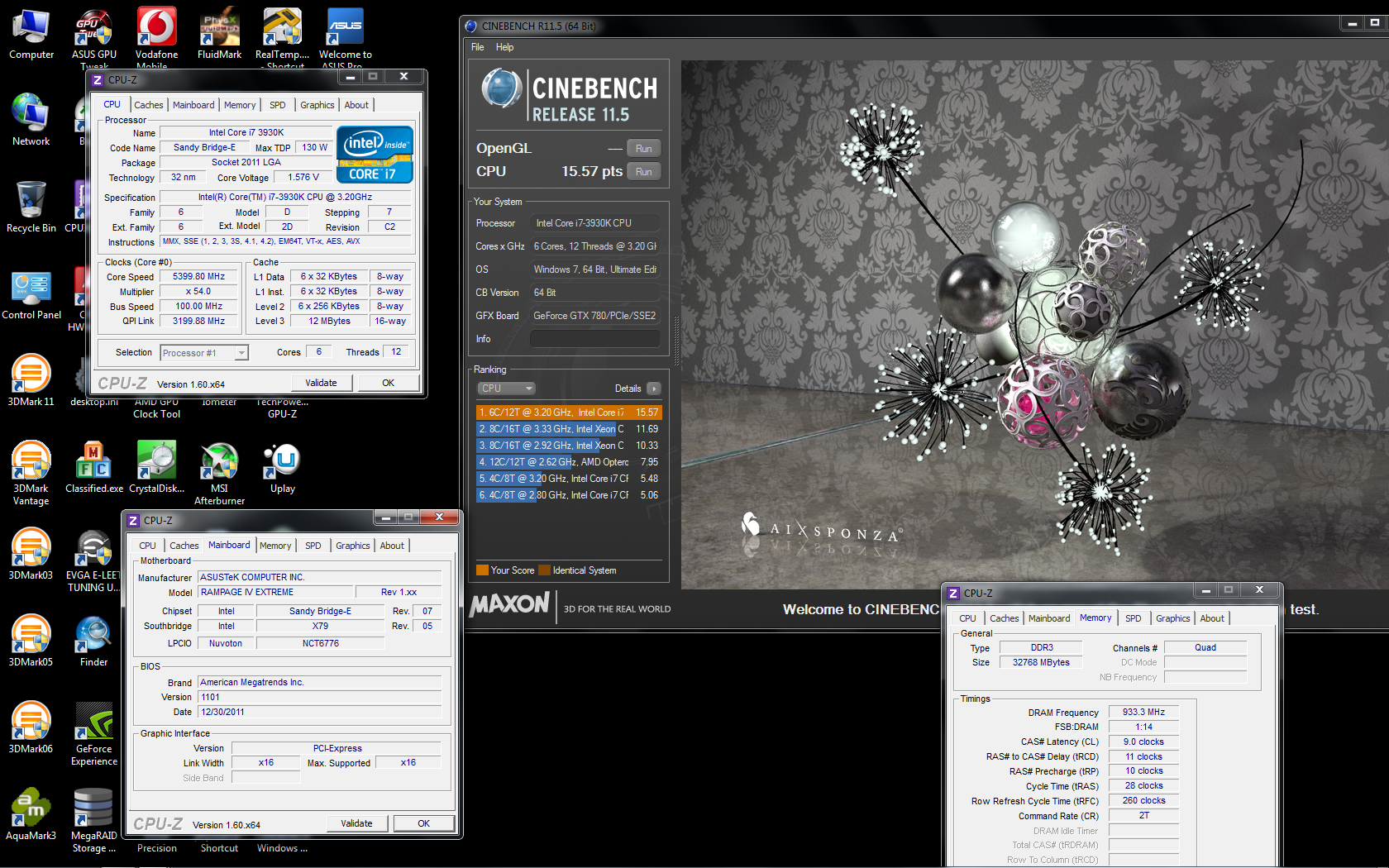Launch 3DMark05 desktop shortcut
1389x868 pixels.
pos(31,641)
